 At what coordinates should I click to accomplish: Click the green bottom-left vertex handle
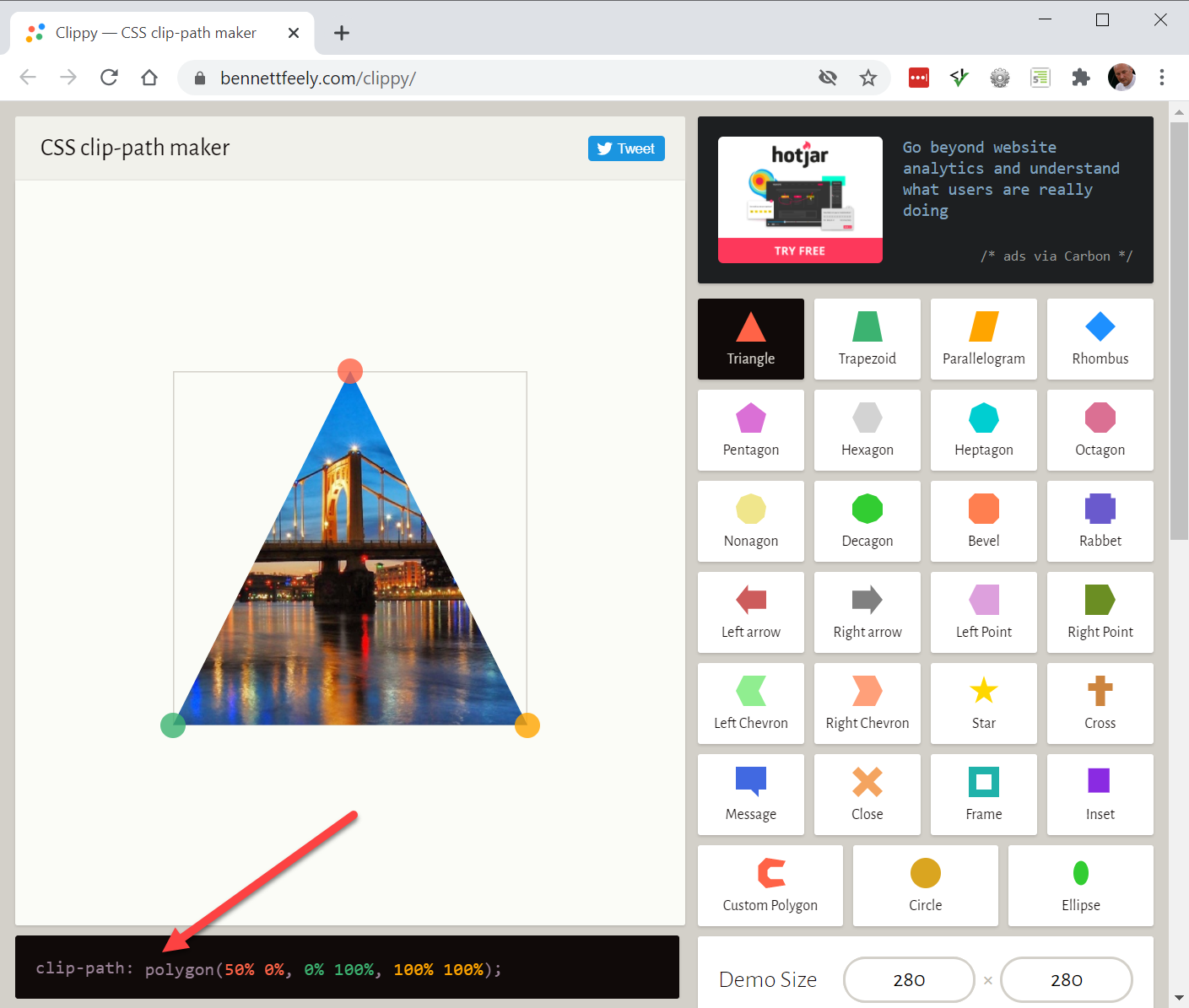tap(173, 725)
